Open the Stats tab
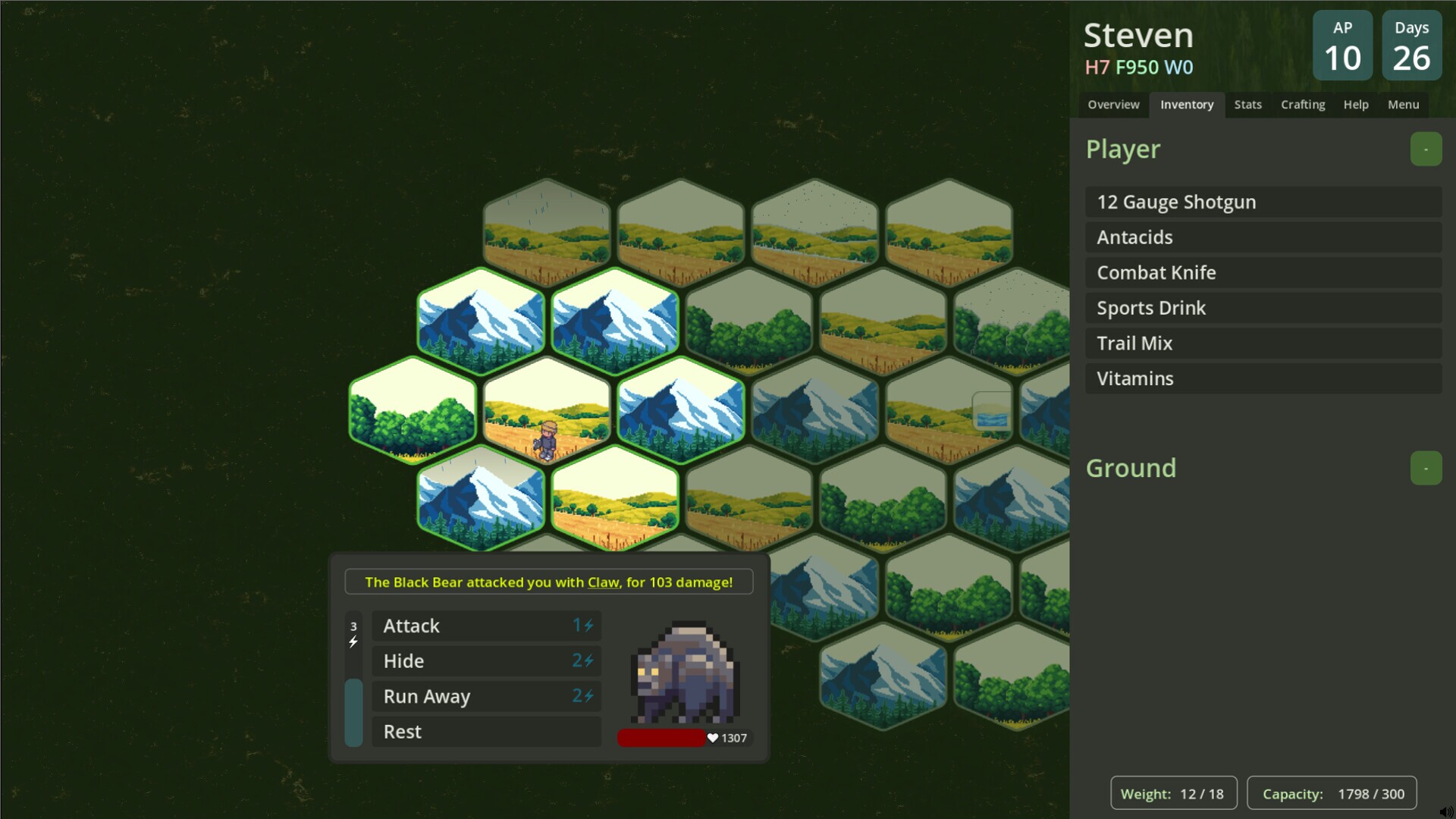 click(x=1247, y=105)
